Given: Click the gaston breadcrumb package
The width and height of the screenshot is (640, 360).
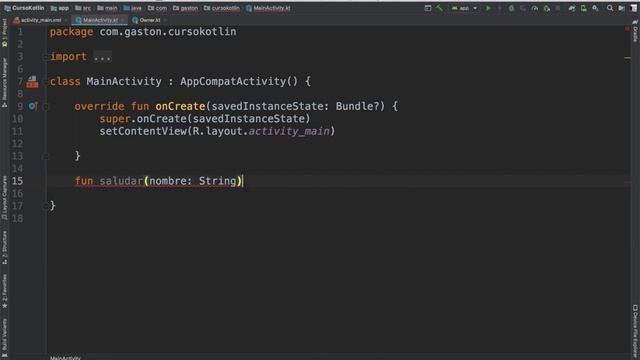Looking at the screenshot, I should click(x=185, y=8).
